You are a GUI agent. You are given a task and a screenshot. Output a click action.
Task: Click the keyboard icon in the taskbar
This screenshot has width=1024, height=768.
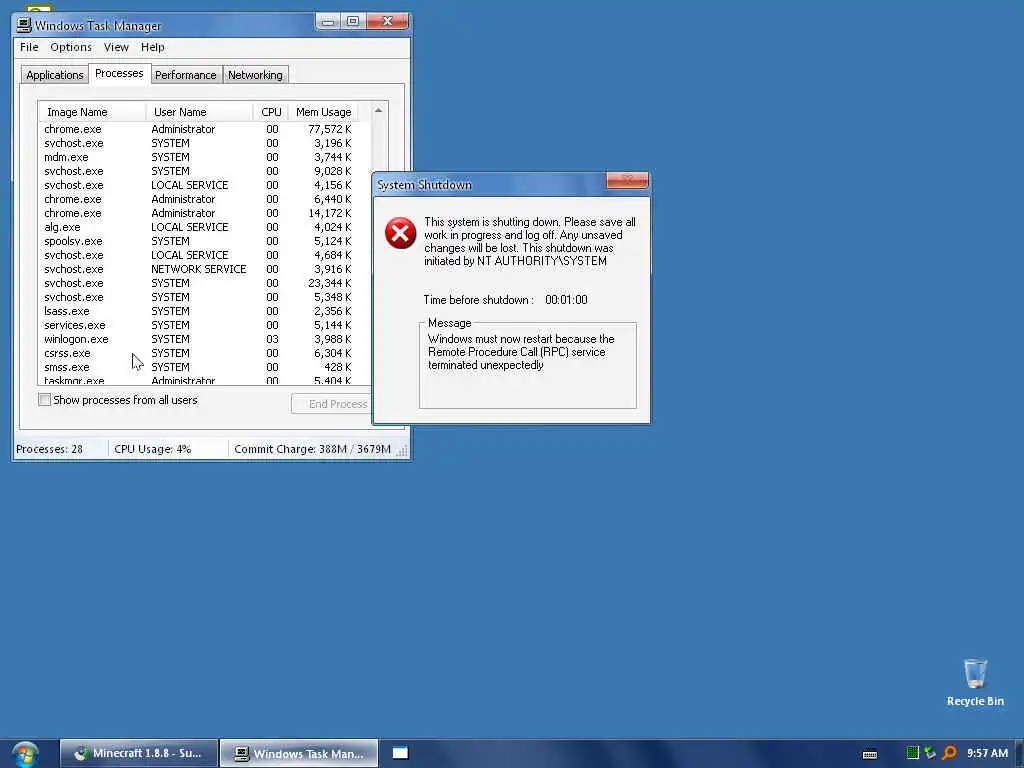point(870,754)
